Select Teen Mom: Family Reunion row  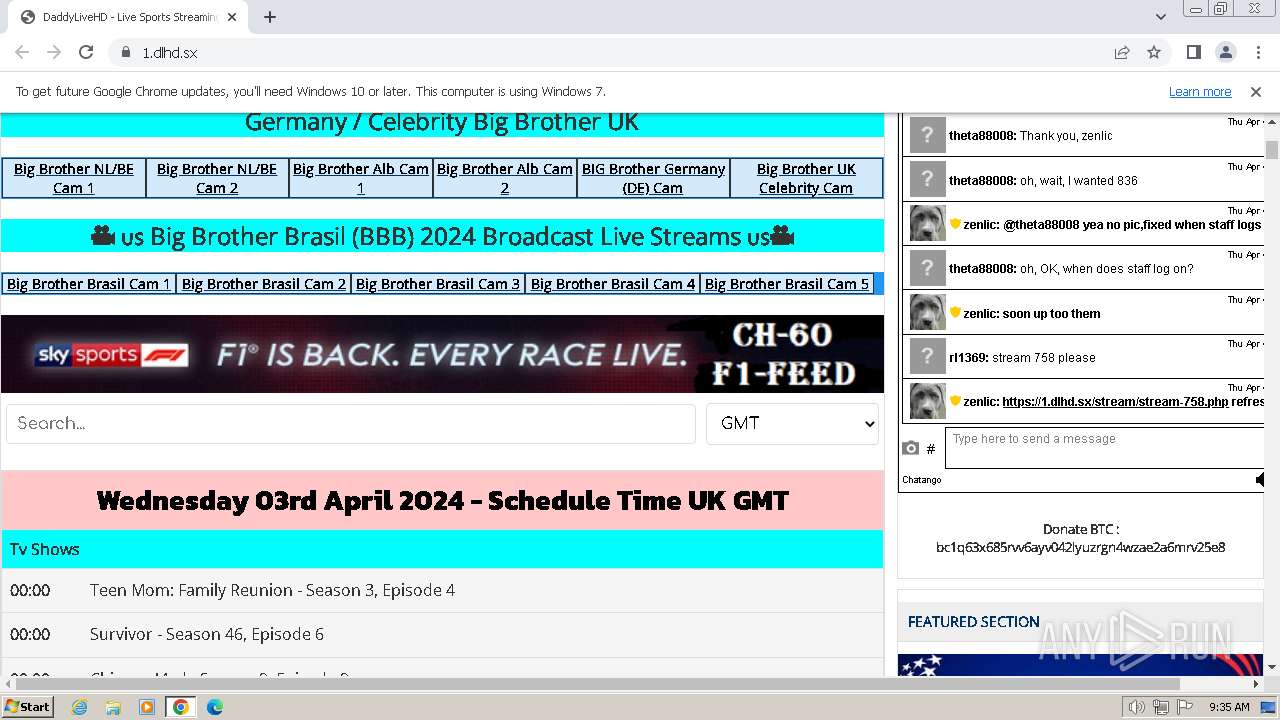[x=442, y=590]
